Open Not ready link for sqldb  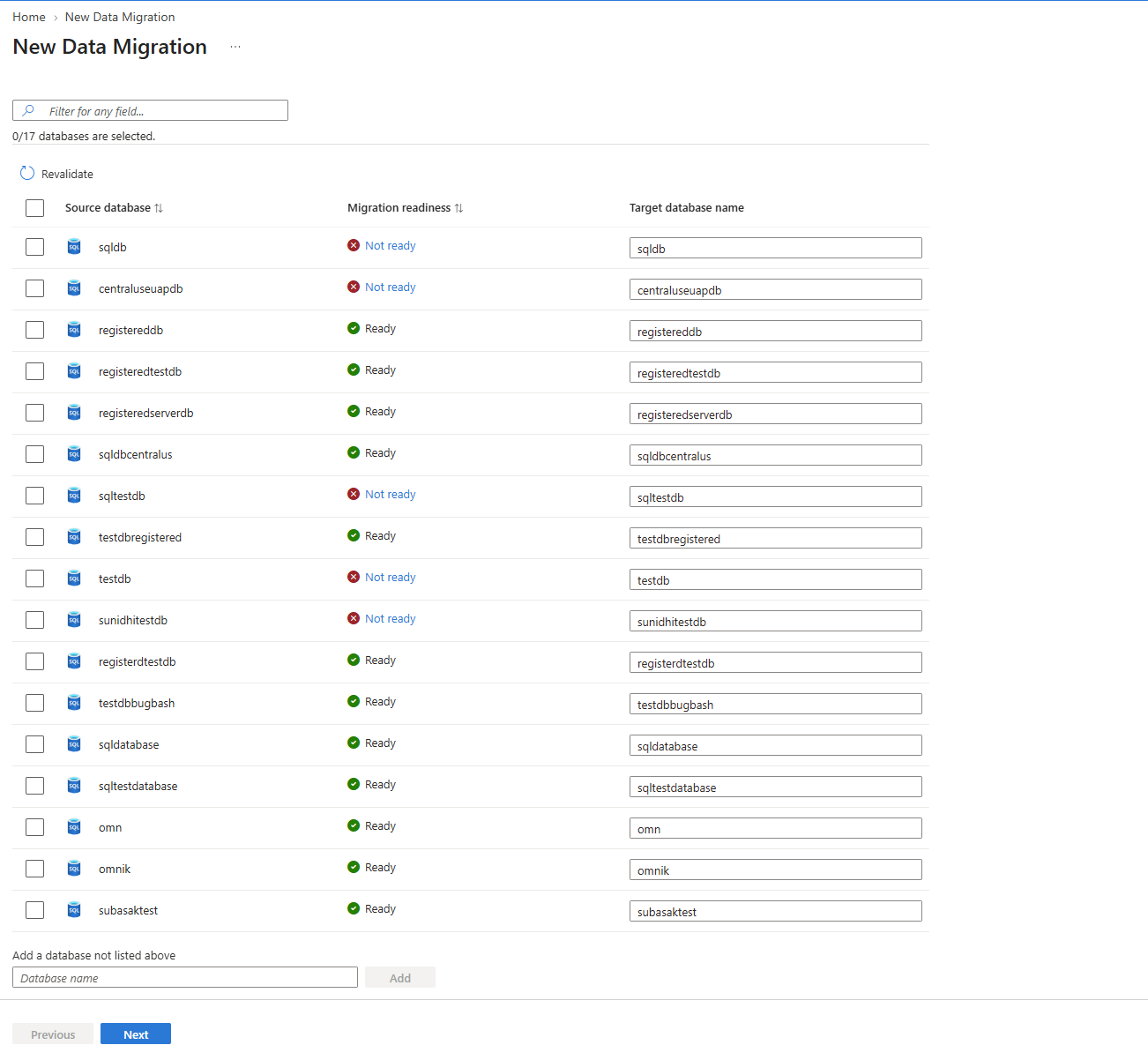(x=390, y=246)
